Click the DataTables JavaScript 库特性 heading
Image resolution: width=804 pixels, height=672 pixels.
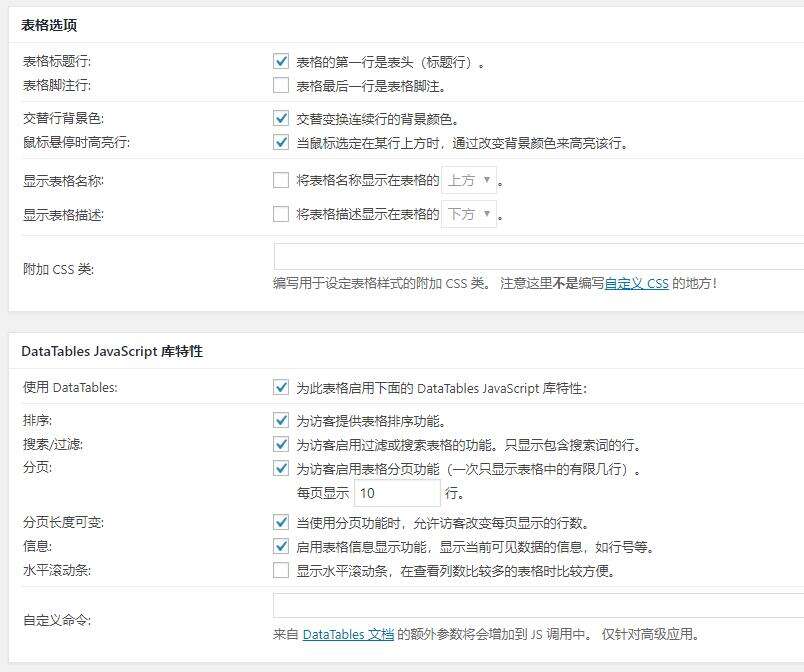112,351
